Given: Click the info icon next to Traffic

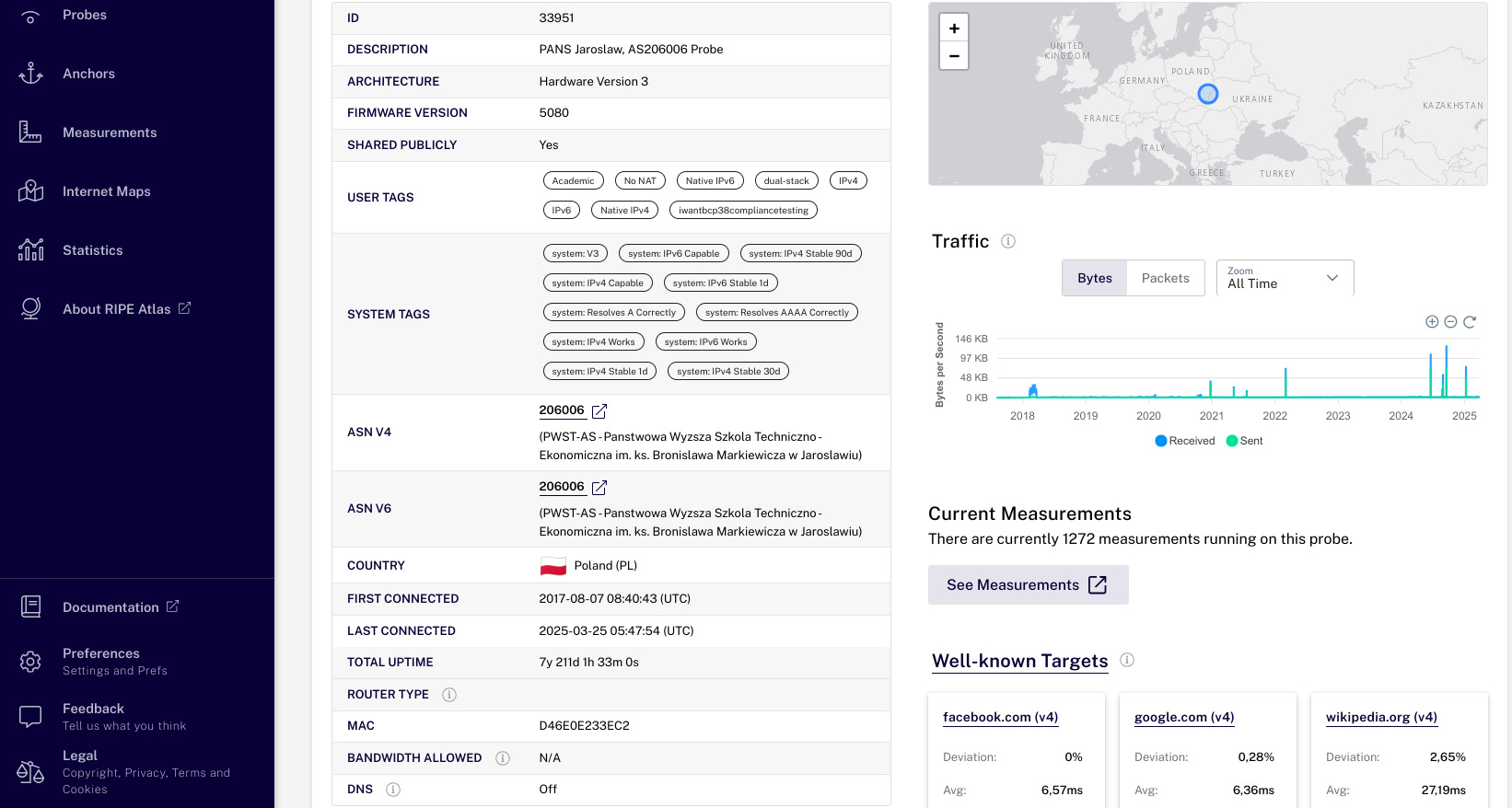Looking at the screenshot, I should click(x=1008, y=241).
